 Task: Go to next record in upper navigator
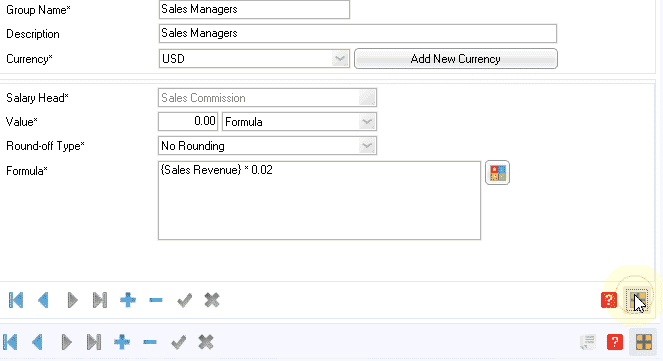72,300
